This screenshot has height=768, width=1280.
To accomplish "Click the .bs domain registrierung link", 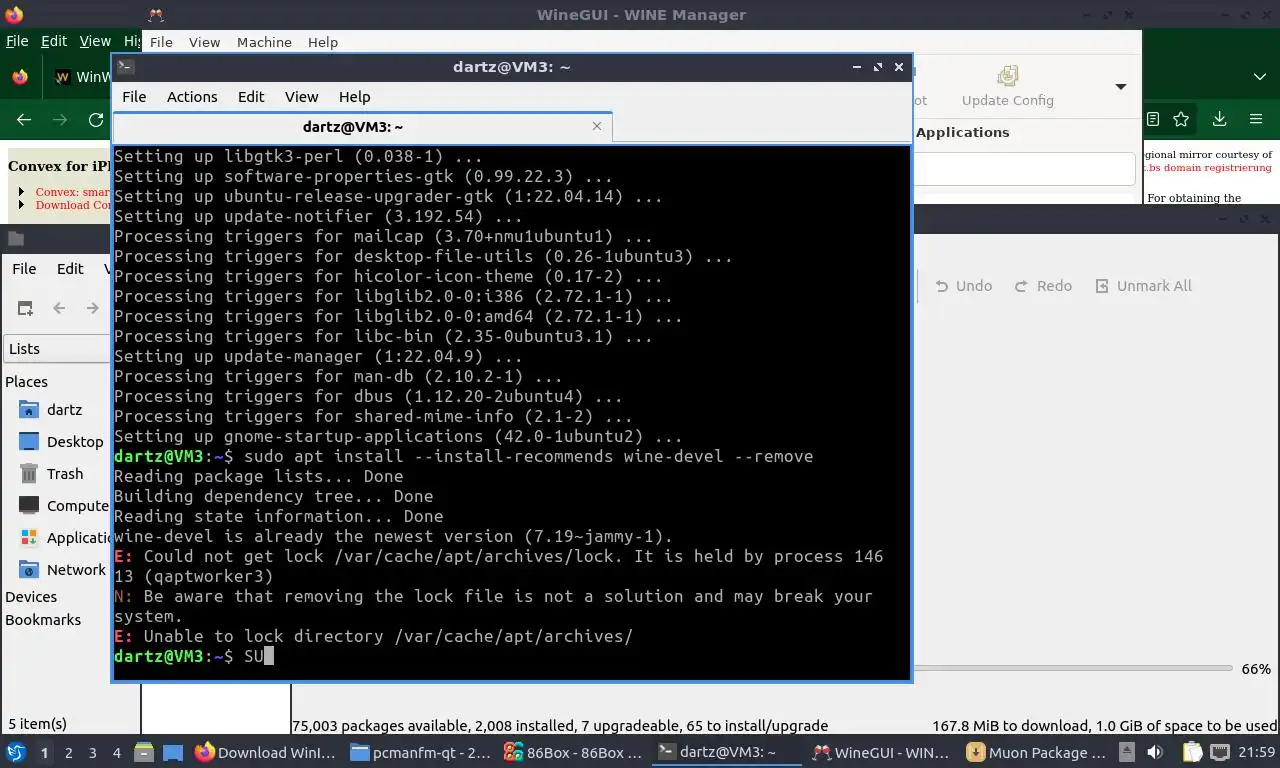I will pos(1207,168).
